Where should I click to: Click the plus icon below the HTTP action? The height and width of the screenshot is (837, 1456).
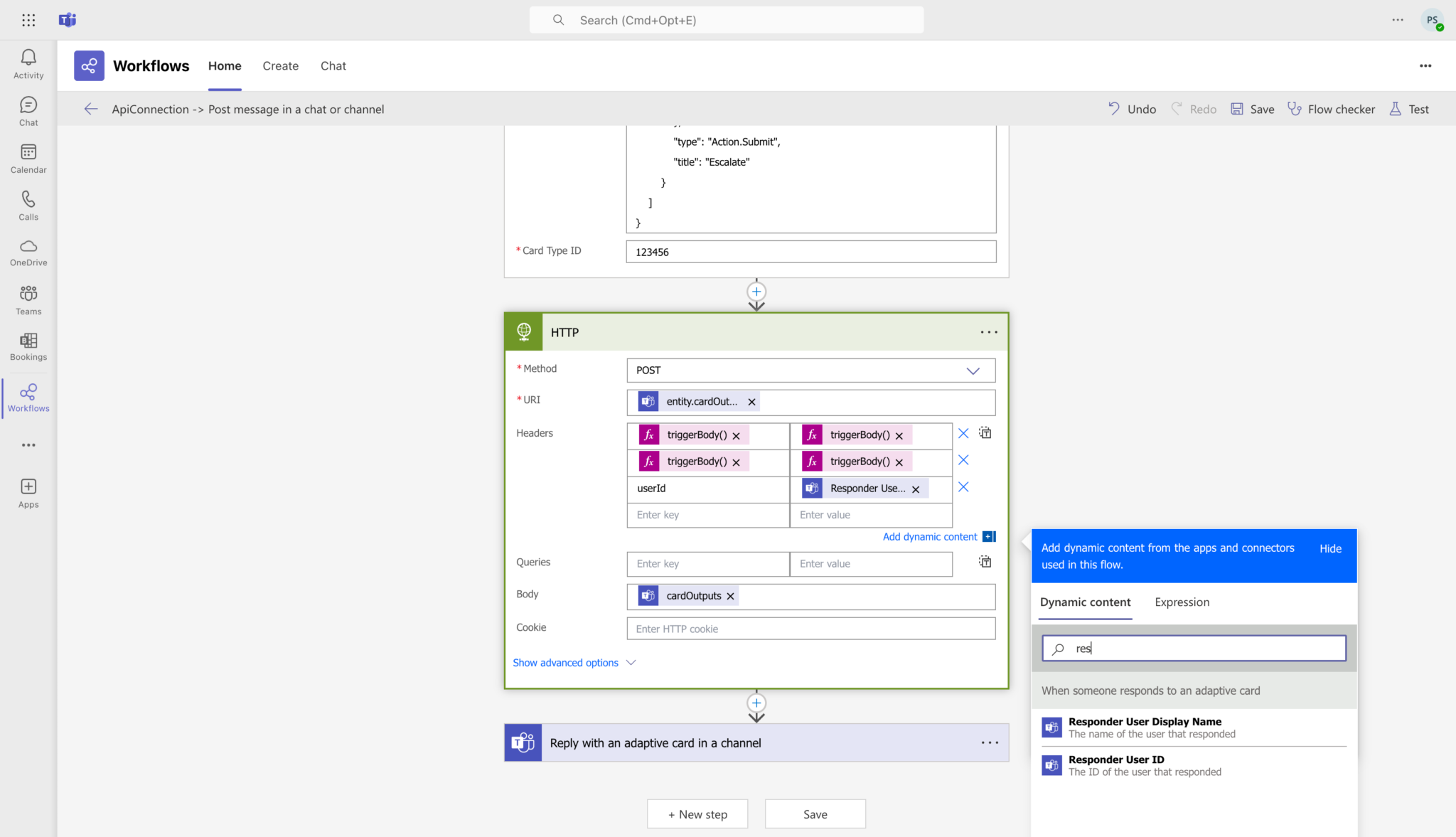click(x=756, y=703)
